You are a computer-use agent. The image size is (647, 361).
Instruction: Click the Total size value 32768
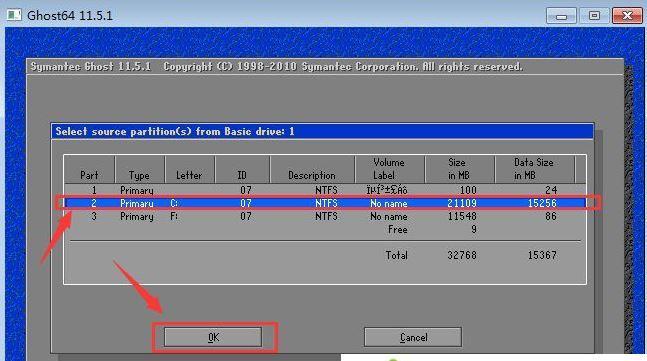462,255
